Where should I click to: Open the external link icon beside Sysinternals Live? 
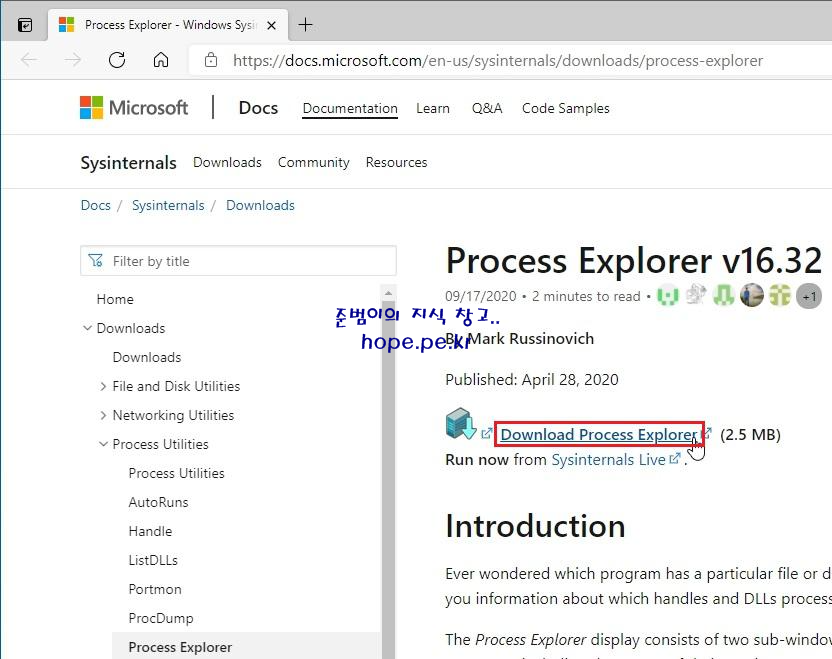click(x=675, y=458)
